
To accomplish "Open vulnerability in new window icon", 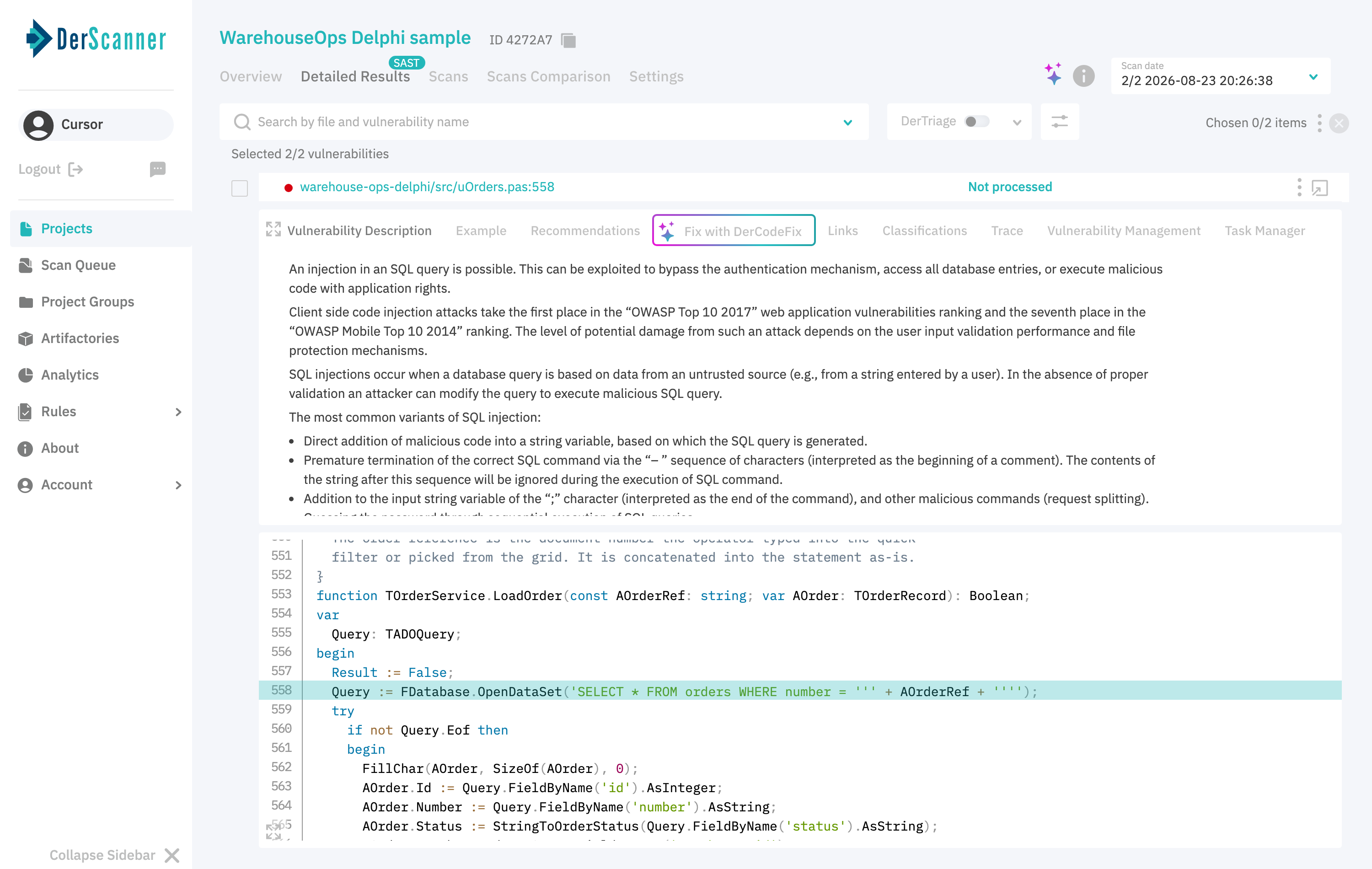I will (x=1319, y=188).
